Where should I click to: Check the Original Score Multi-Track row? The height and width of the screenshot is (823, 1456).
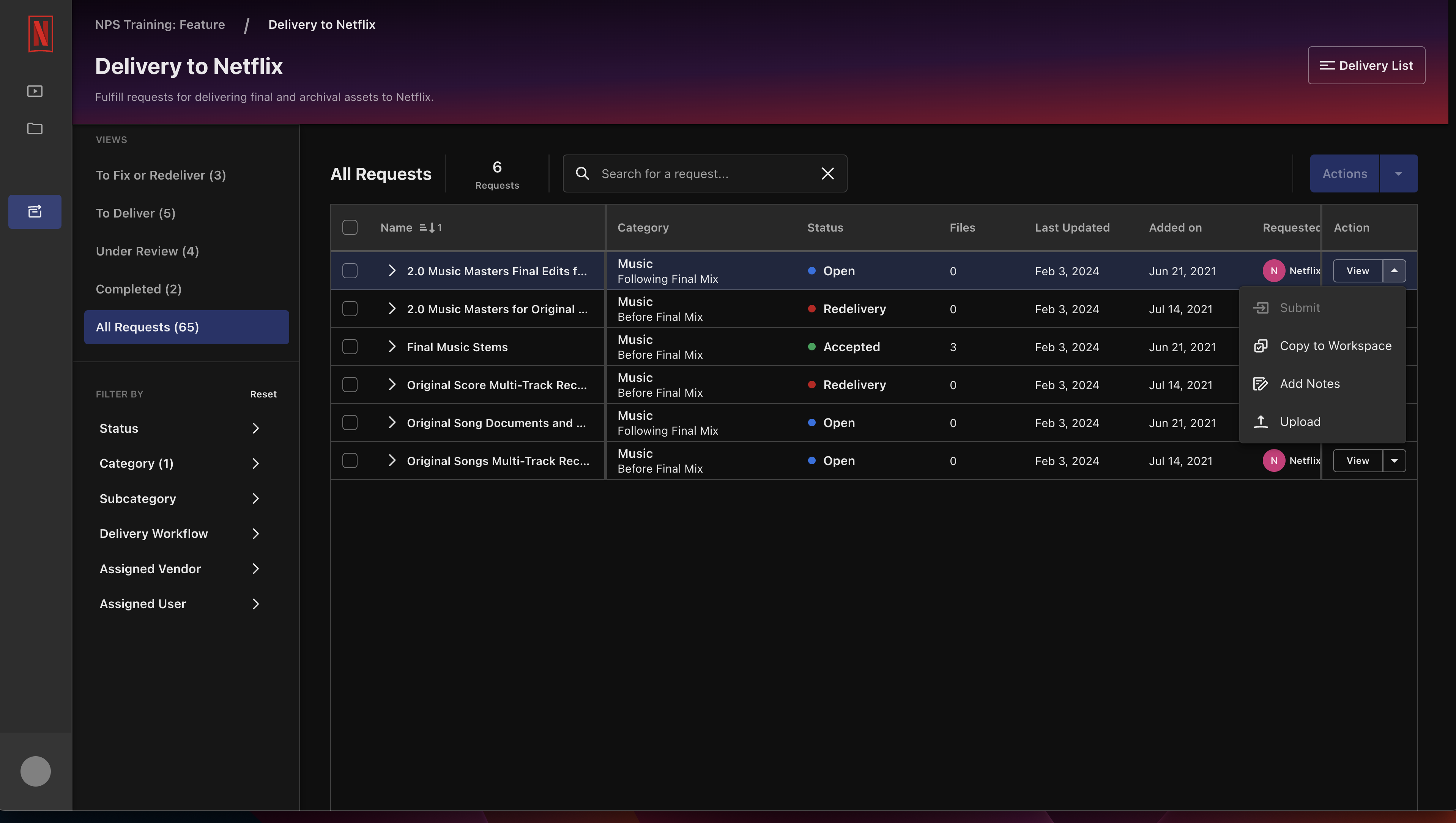click(x=350, y=385)
